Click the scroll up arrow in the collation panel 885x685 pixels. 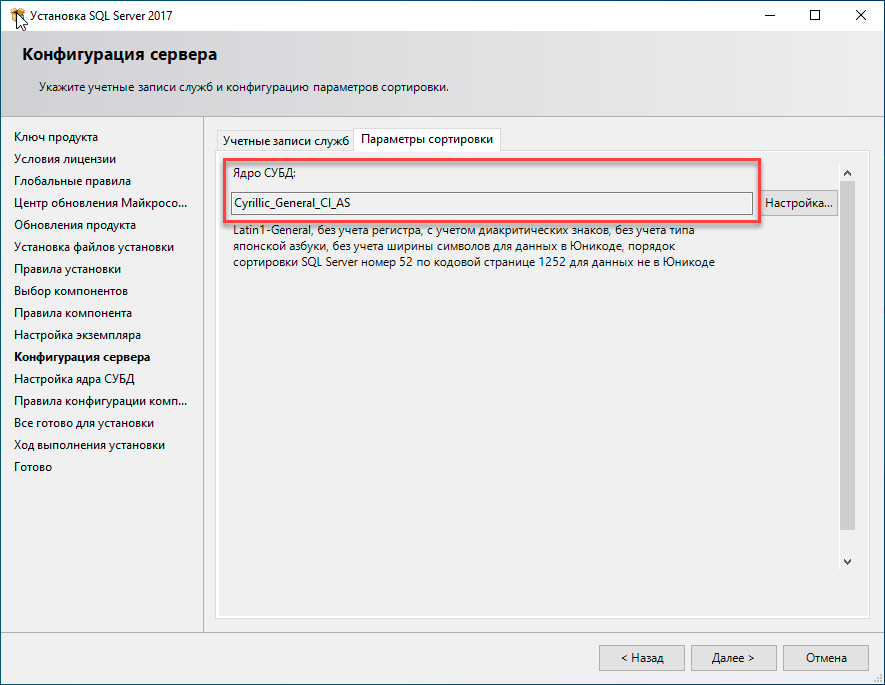(x=847, y=173)
